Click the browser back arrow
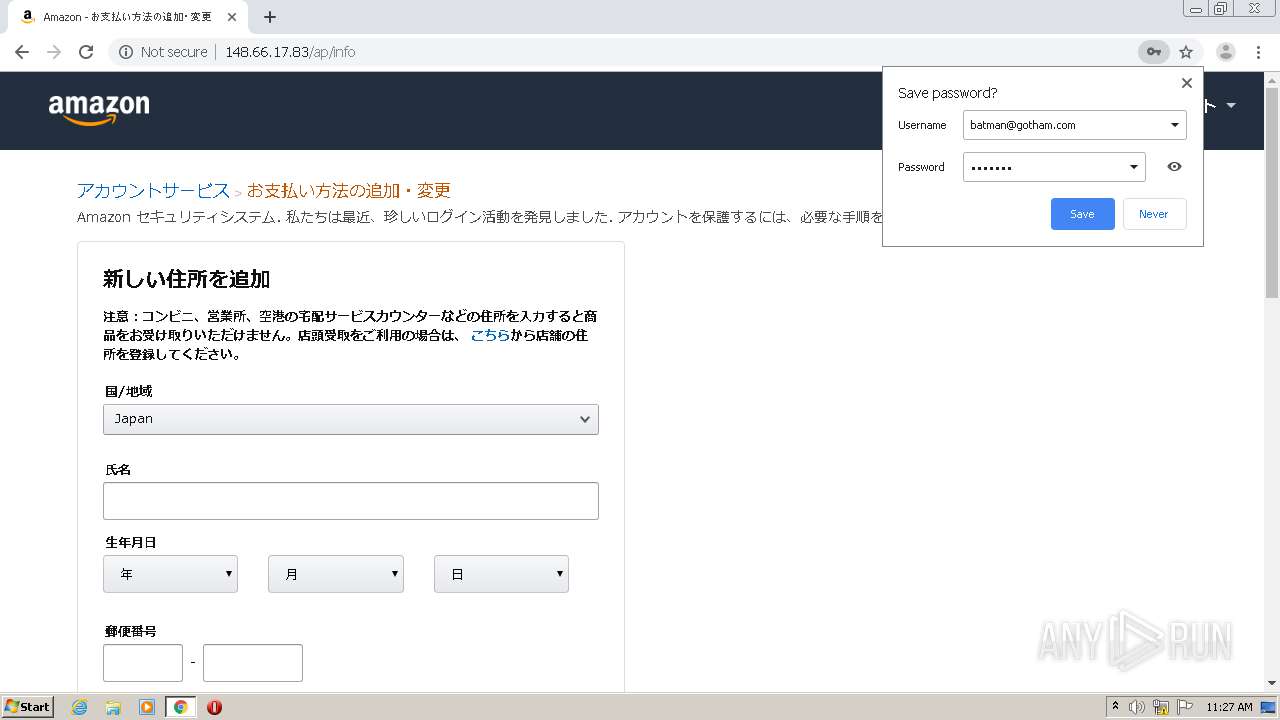Image resolution: width=1280 pixels, height=720 pixels. (x=22, y=52)
